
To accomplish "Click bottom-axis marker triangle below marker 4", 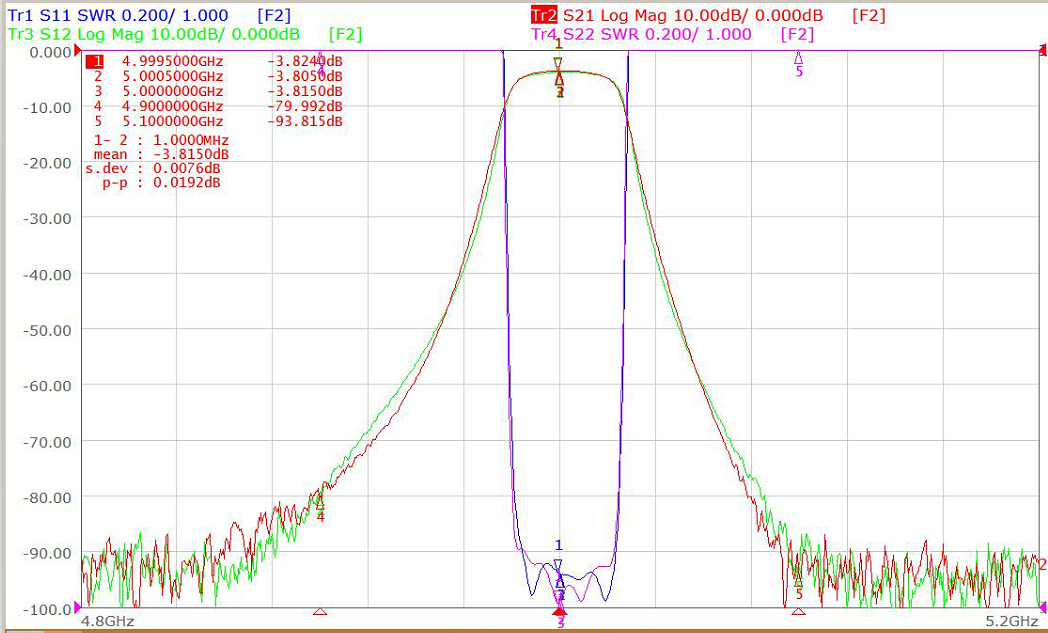I will click(x=320, y=611).
